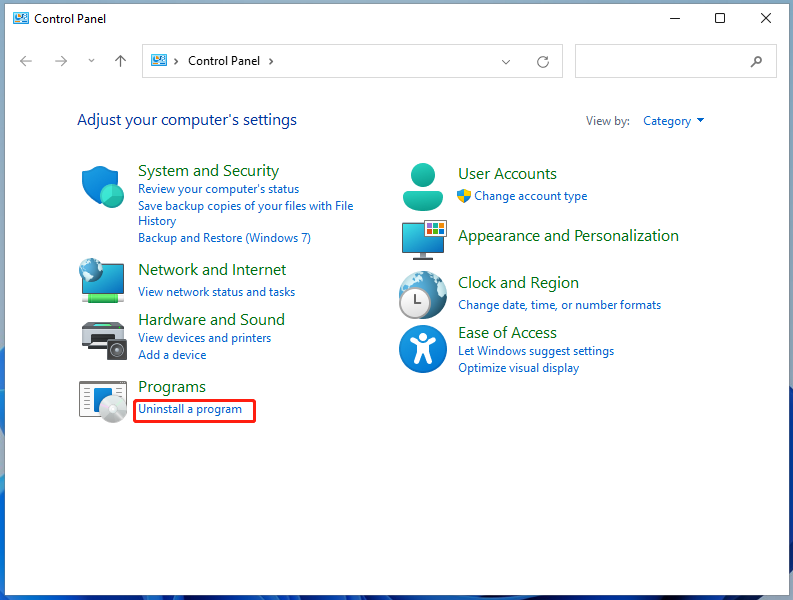Click the Programs disc icon
The image size is (793, 600).
point(103,402)
